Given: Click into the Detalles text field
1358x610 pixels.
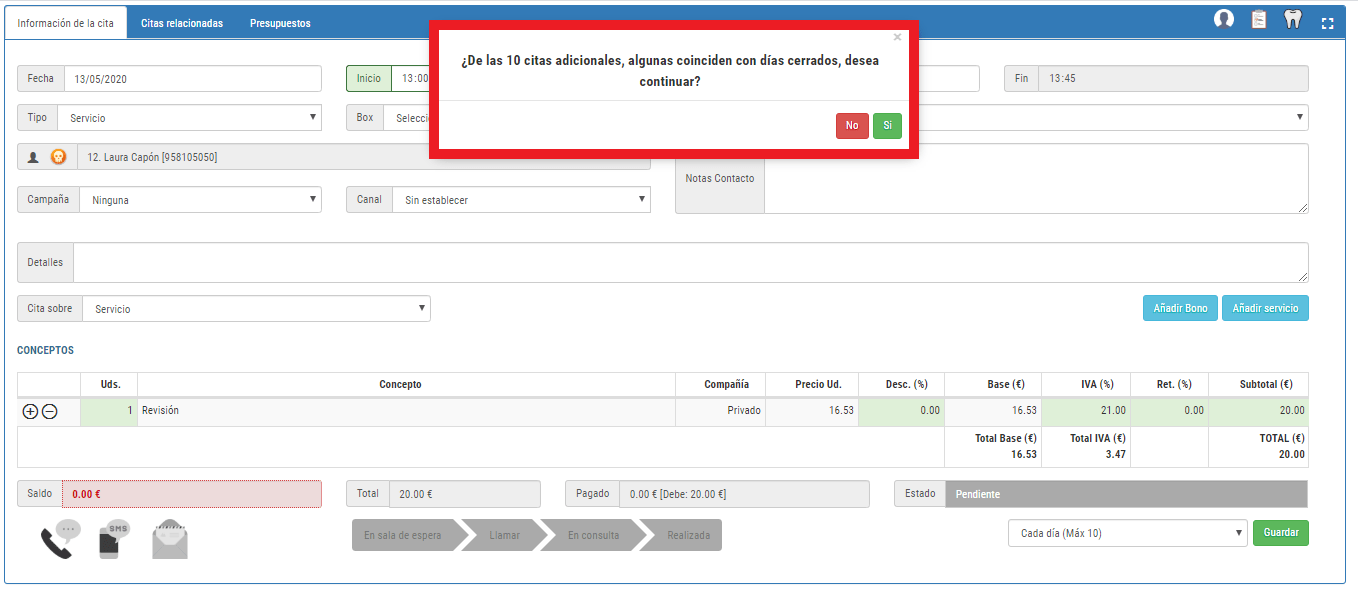Looking at the screenshot, I should tap(690, 263).
